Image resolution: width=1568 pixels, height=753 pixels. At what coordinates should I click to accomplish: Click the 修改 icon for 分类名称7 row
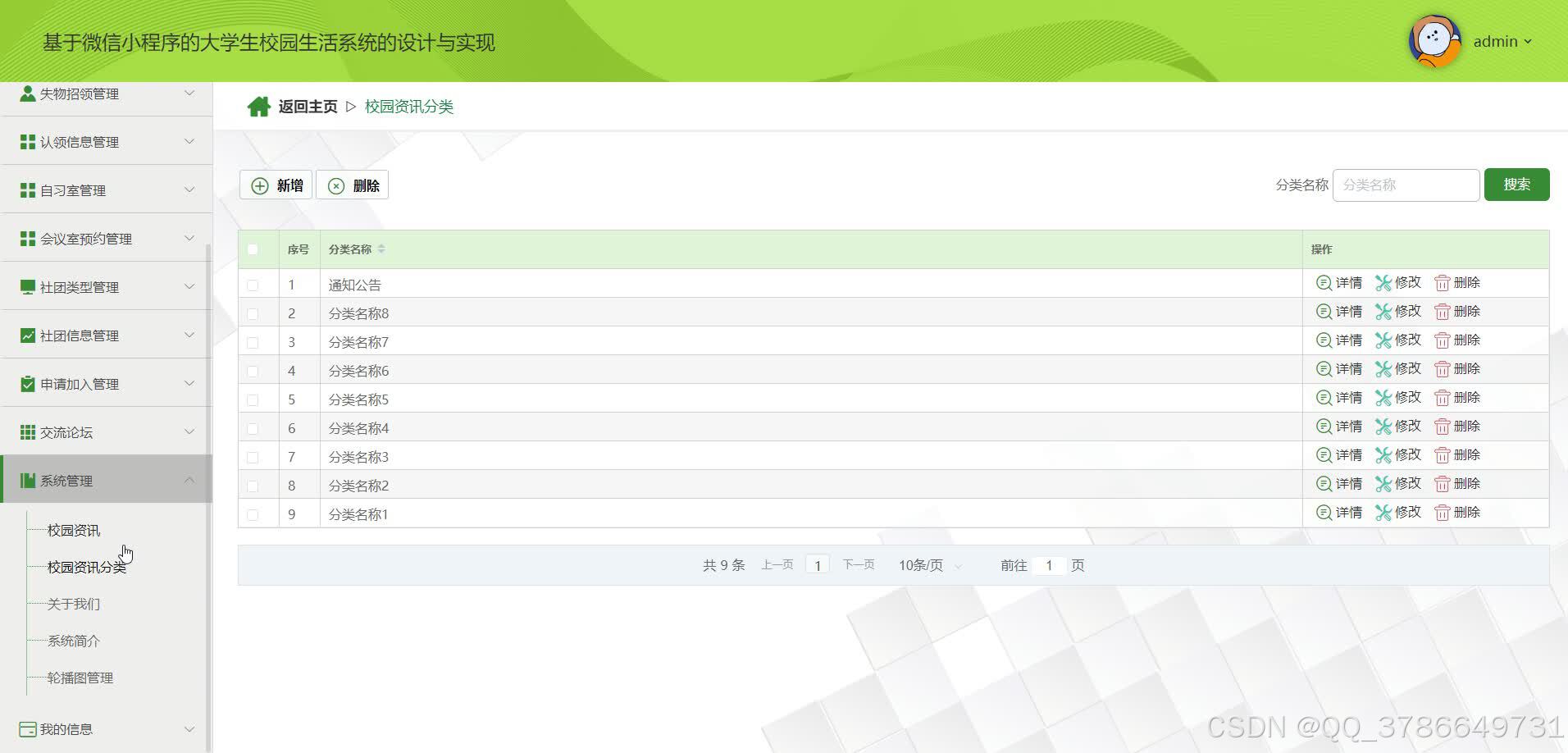[1383, 340]
